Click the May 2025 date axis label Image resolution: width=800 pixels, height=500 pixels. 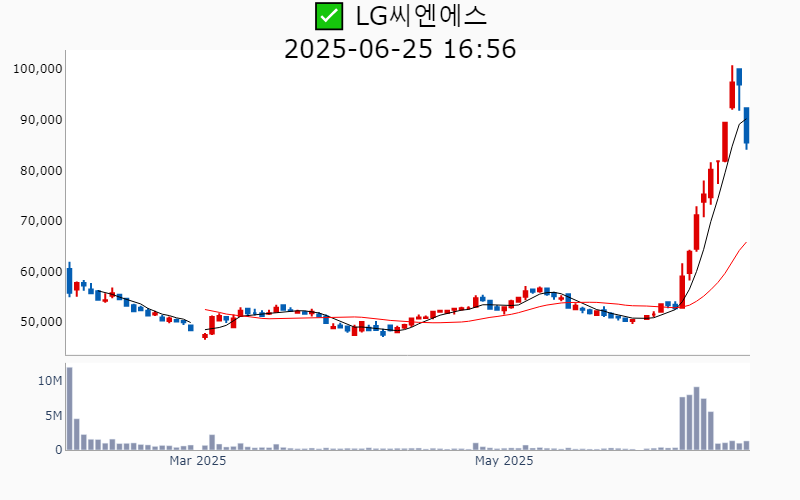504,461
